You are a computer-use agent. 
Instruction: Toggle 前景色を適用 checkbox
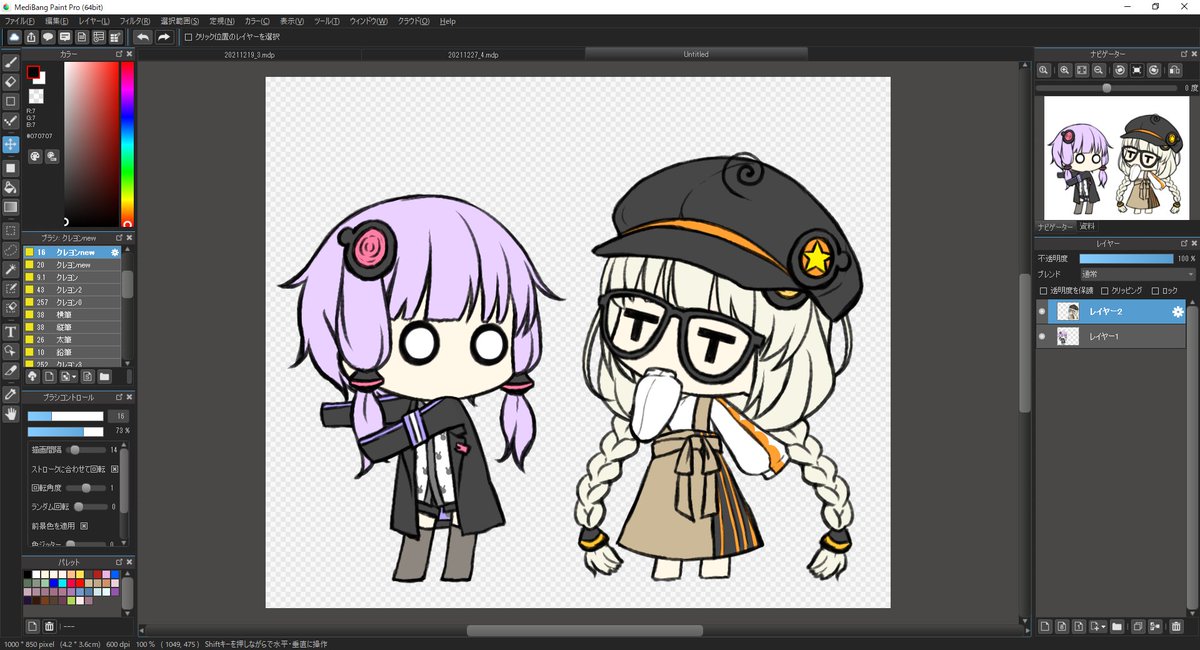coord(84,525)
